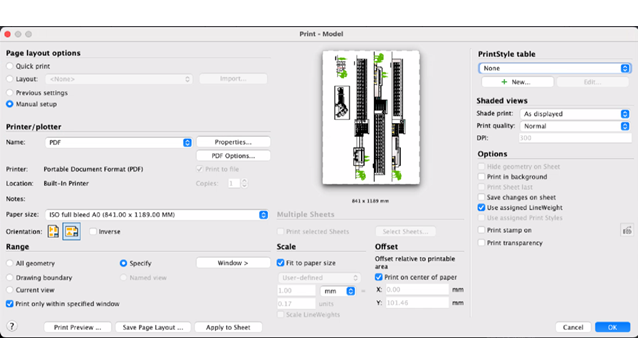Click the green plus New PrintStyle button
Image resolution: width=640 pixels, height=360 pixels.
coord(517,82)
